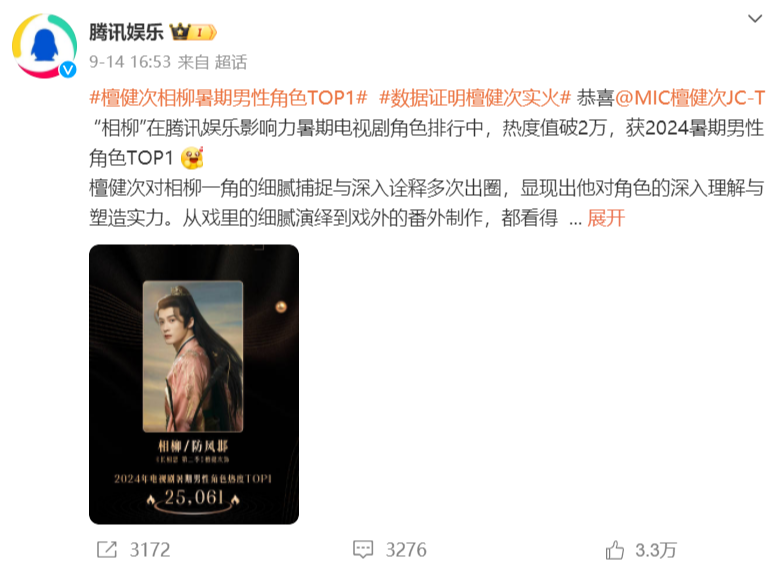Open comments via speech bubble icon

tap(363, 550)
